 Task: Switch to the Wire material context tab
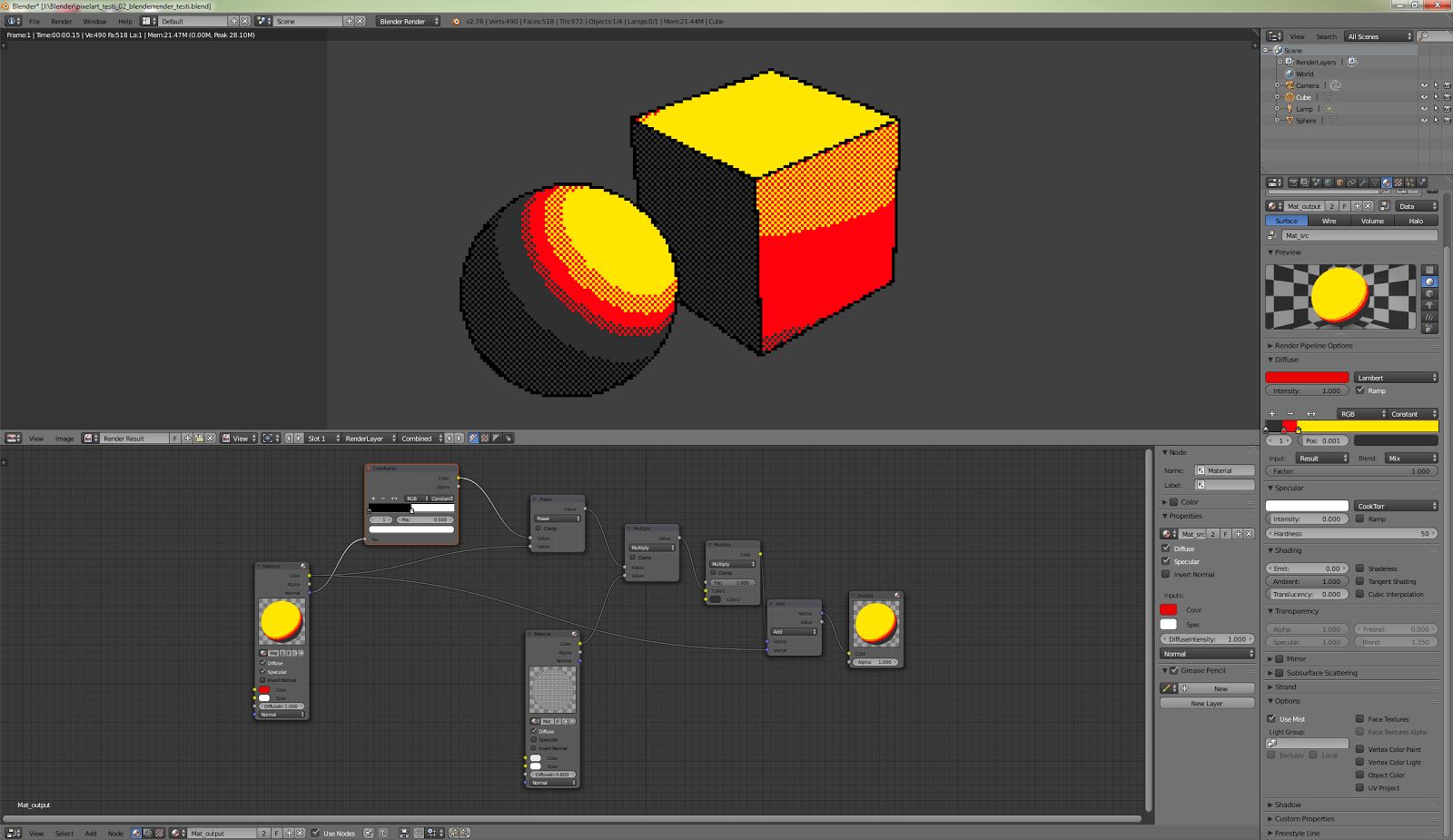tap(1329, 221)
